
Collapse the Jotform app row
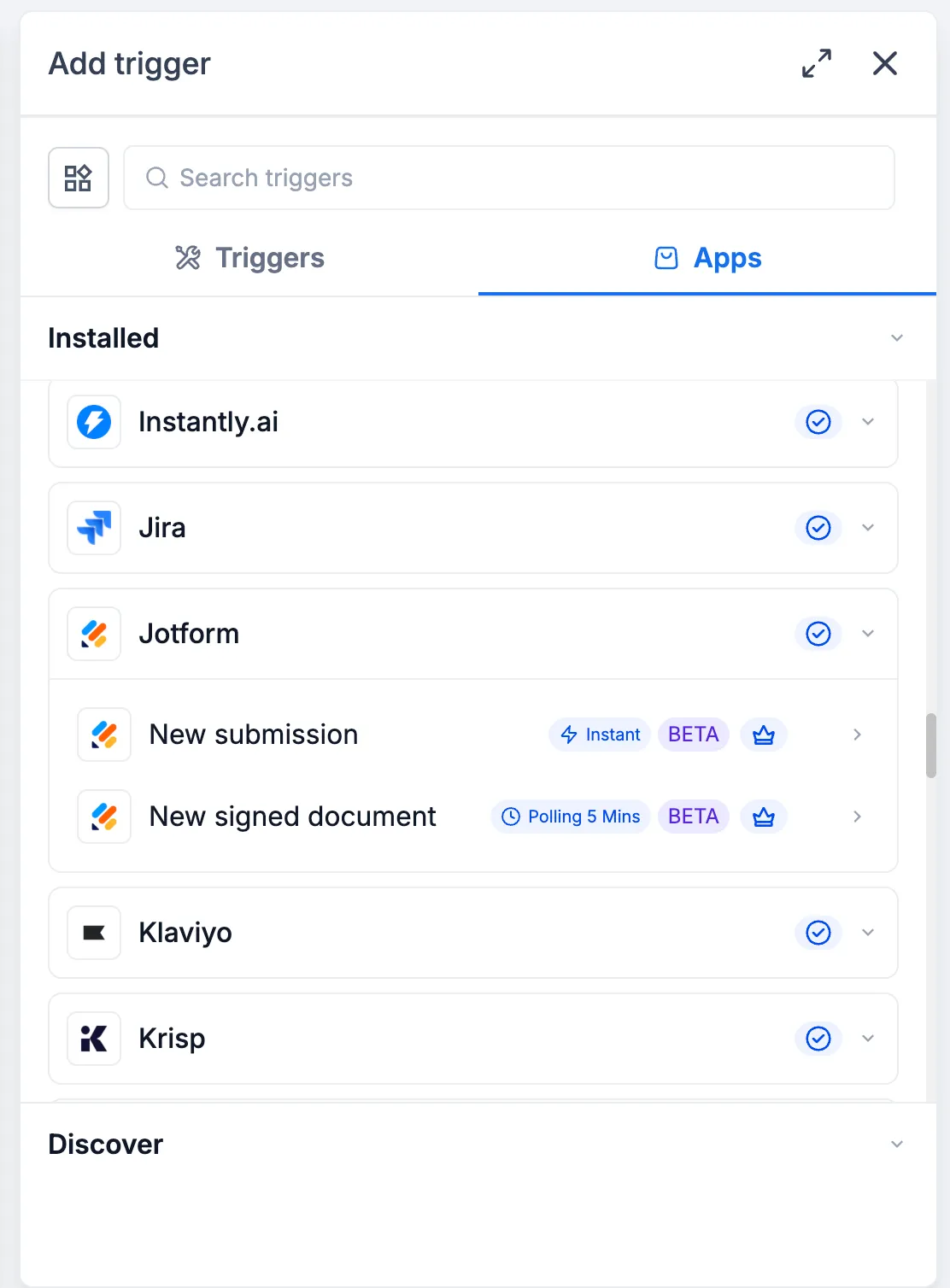click(868, 634)
